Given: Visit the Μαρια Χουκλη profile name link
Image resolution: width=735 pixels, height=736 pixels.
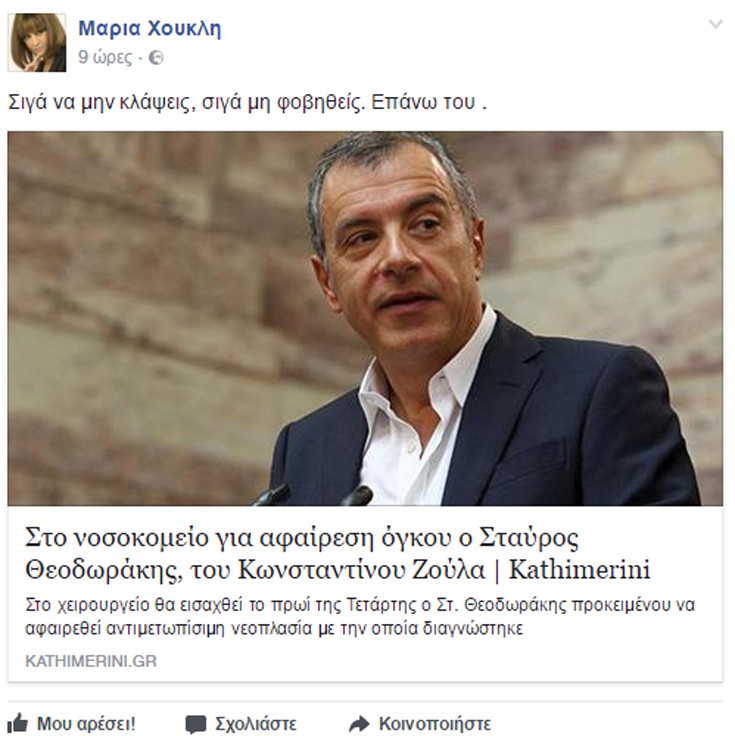Looking at the screenshot, I should point(150,28).
